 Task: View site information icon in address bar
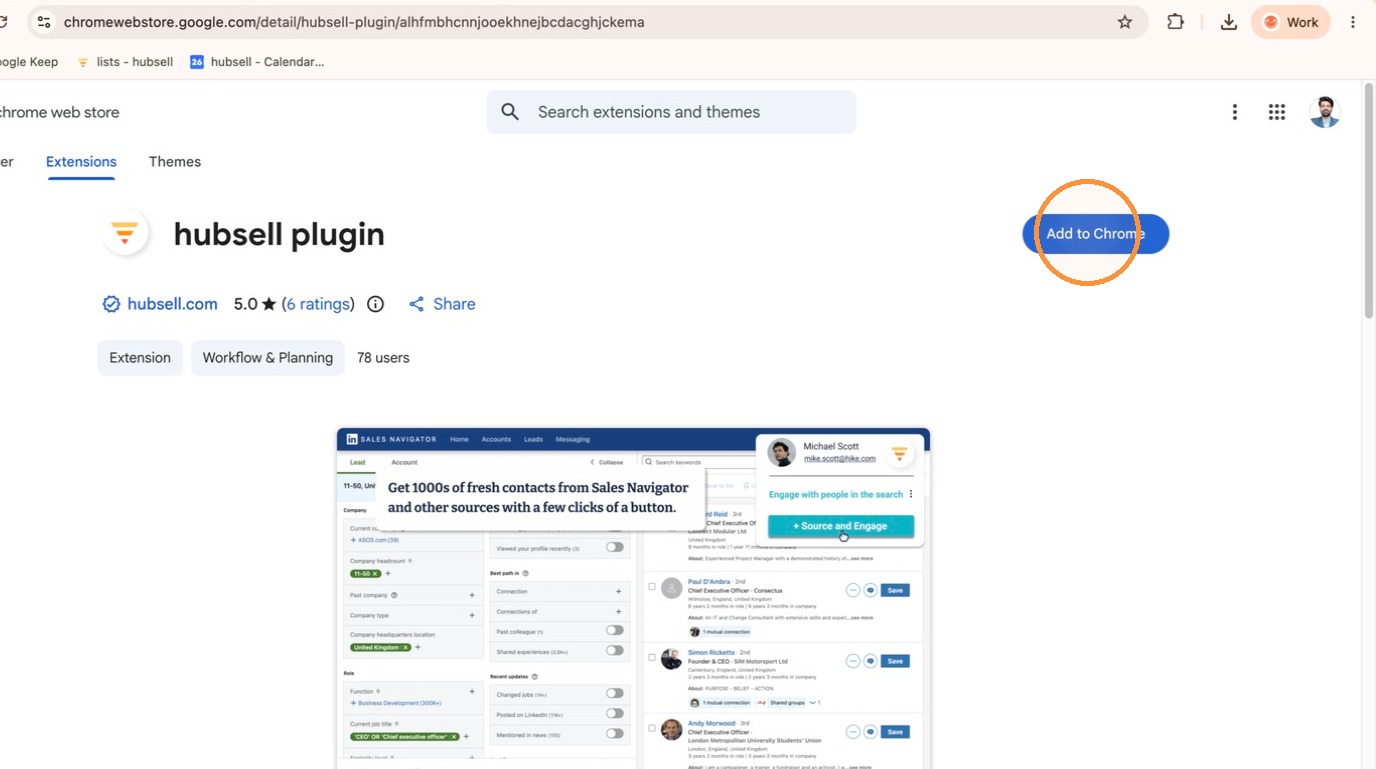pyautogui.click(x=44, y=22)
